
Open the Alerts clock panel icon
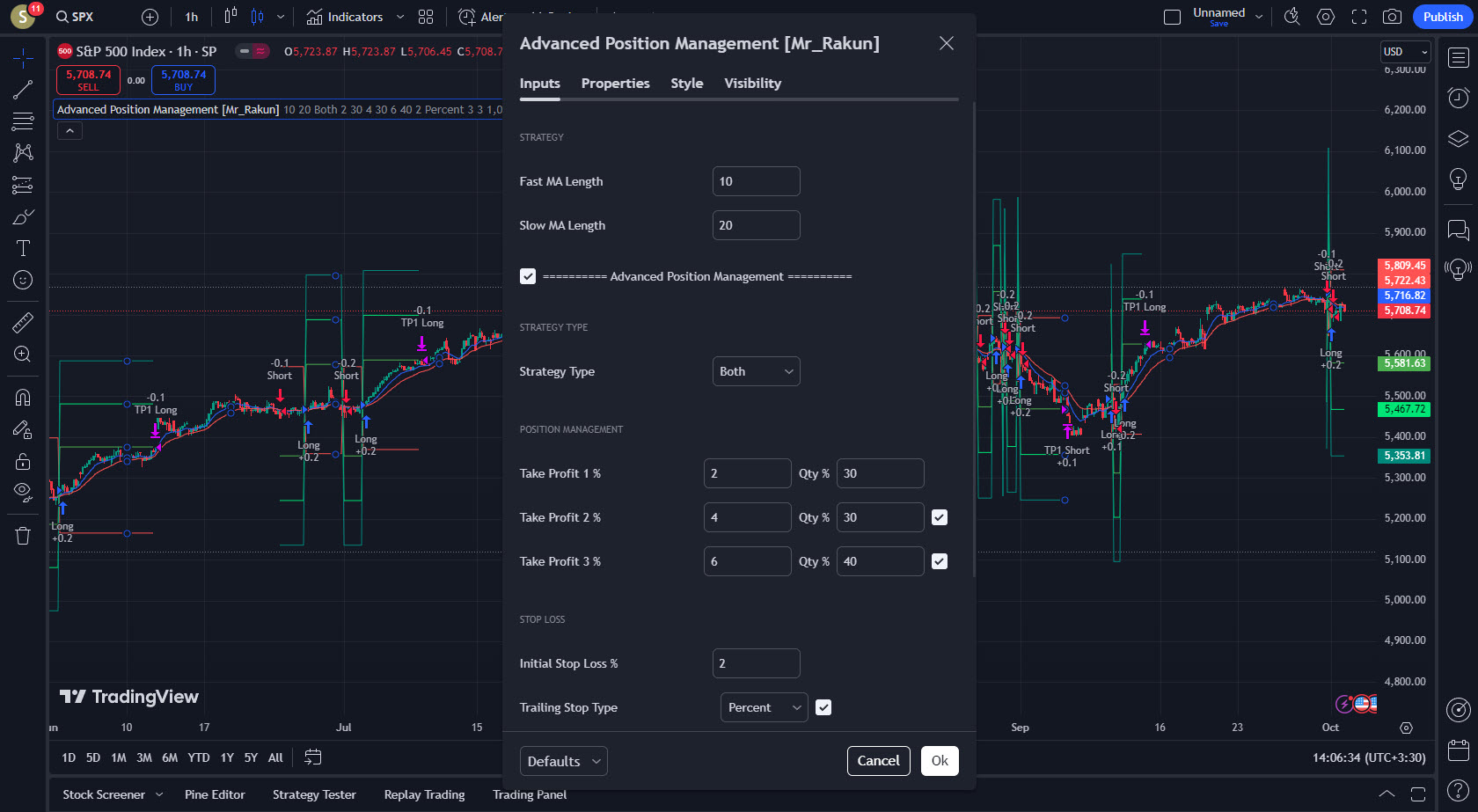click(1458, 97)
